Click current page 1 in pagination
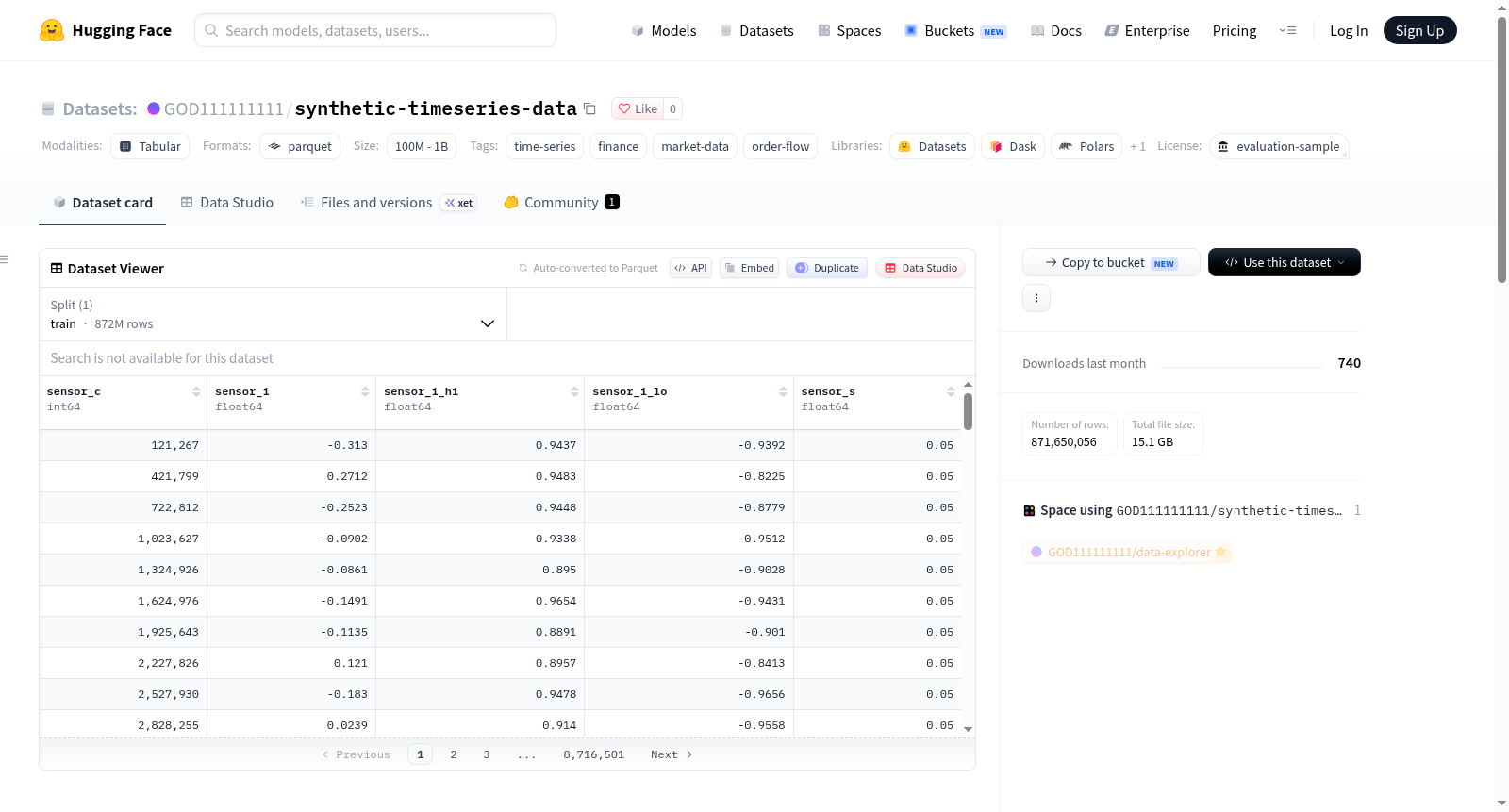 click(421, 754)
